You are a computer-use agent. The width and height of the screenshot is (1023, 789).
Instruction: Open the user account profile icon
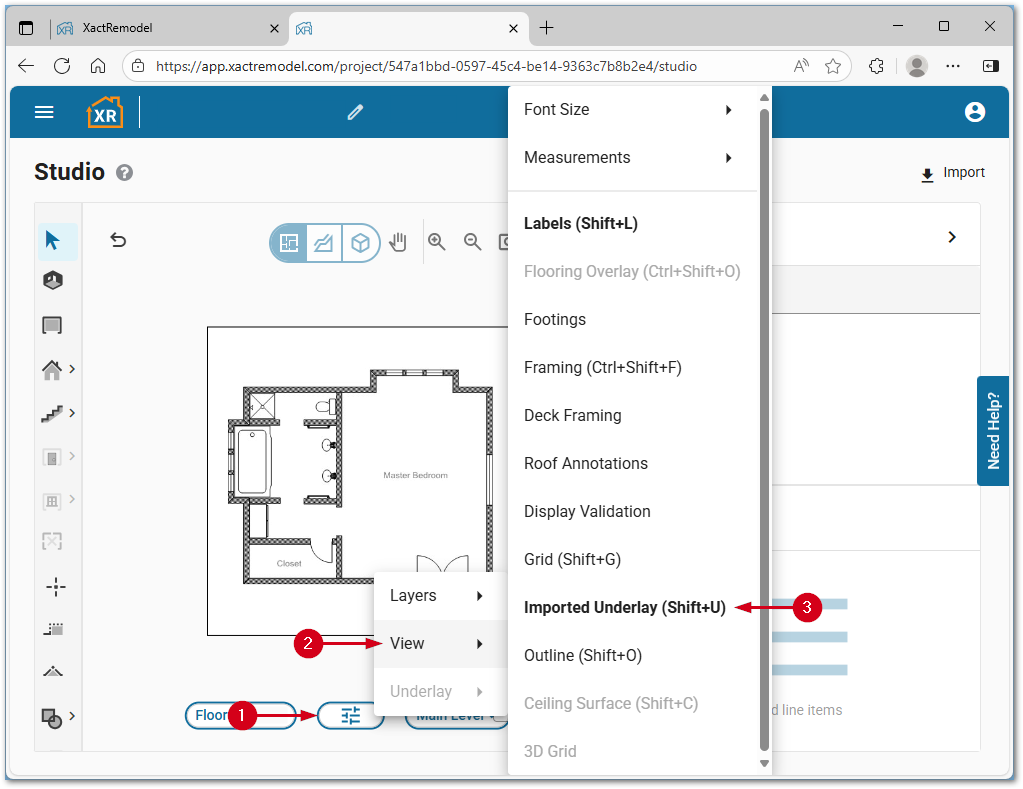coord(975,112)
